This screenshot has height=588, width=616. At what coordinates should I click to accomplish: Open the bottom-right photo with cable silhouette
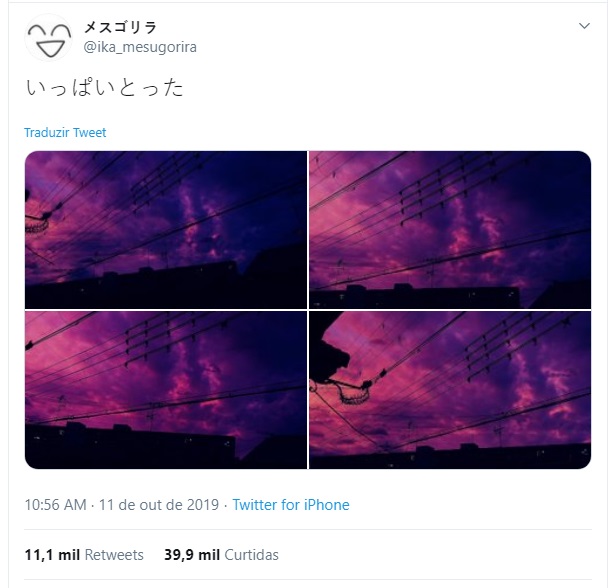[450, 390]
